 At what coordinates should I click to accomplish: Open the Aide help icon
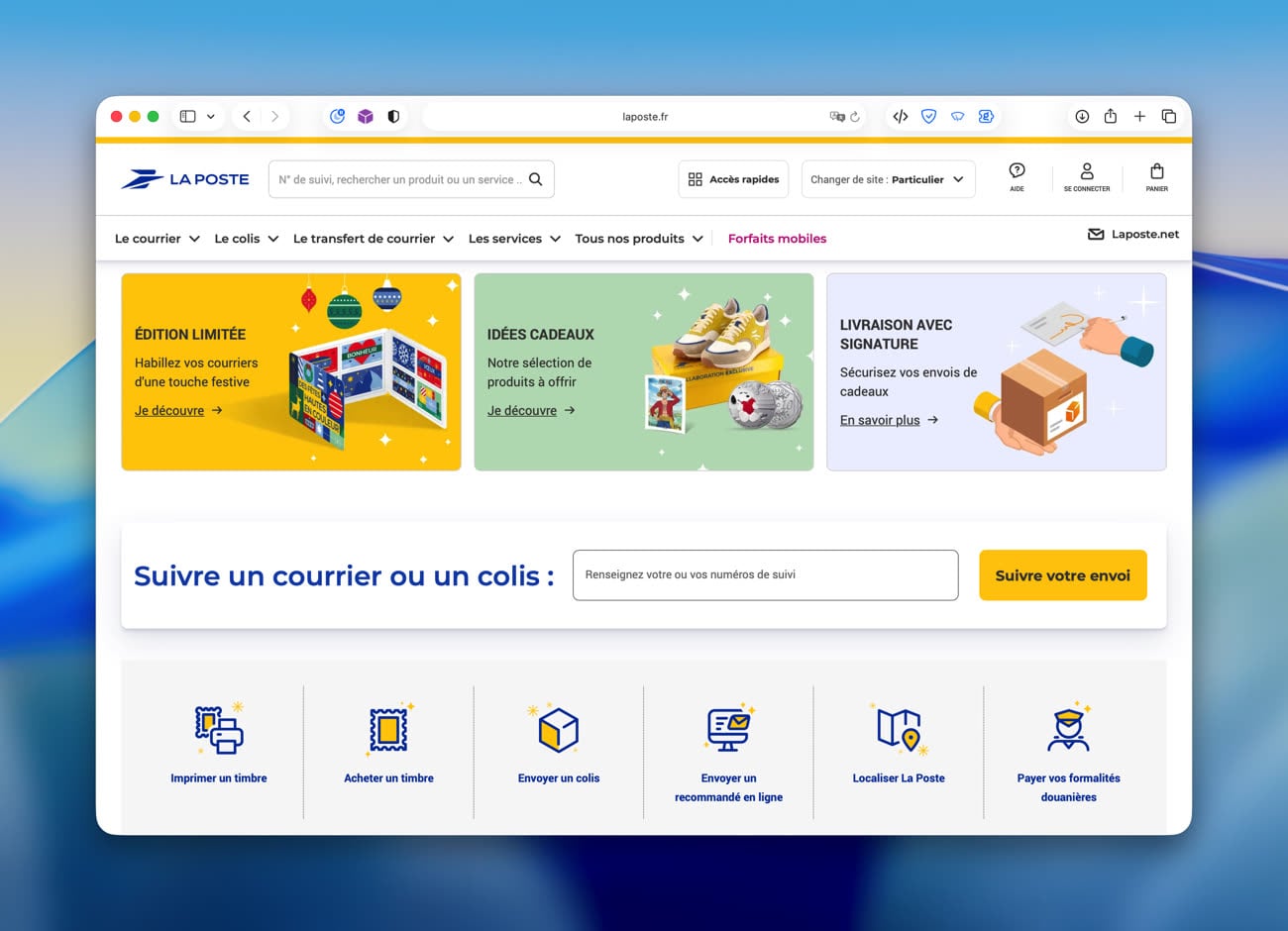click(1017, 171)
